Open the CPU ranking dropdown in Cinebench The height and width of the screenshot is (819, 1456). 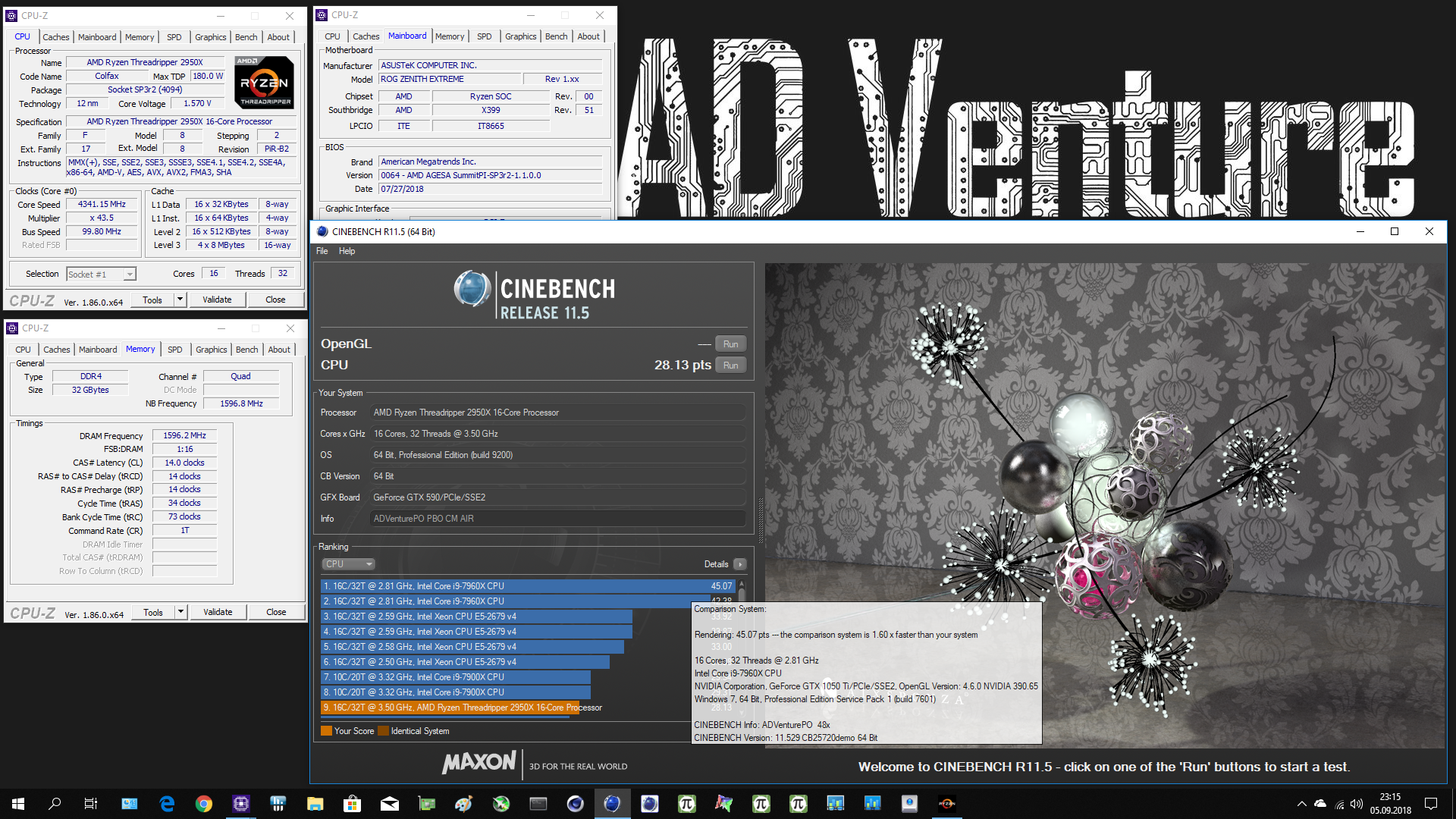point(349,564)
